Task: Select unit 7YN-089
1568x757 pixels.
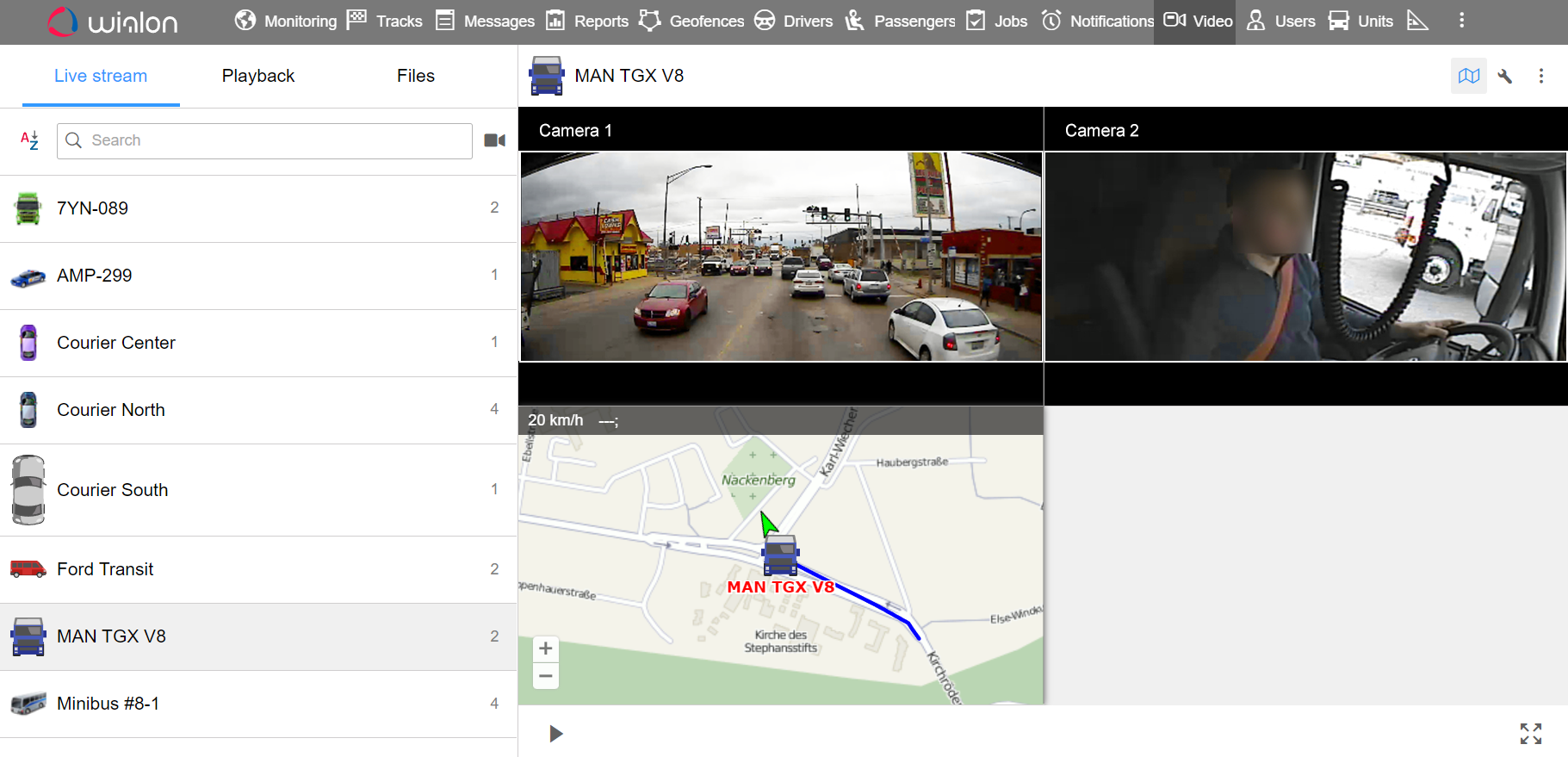Action: point(258,208)
